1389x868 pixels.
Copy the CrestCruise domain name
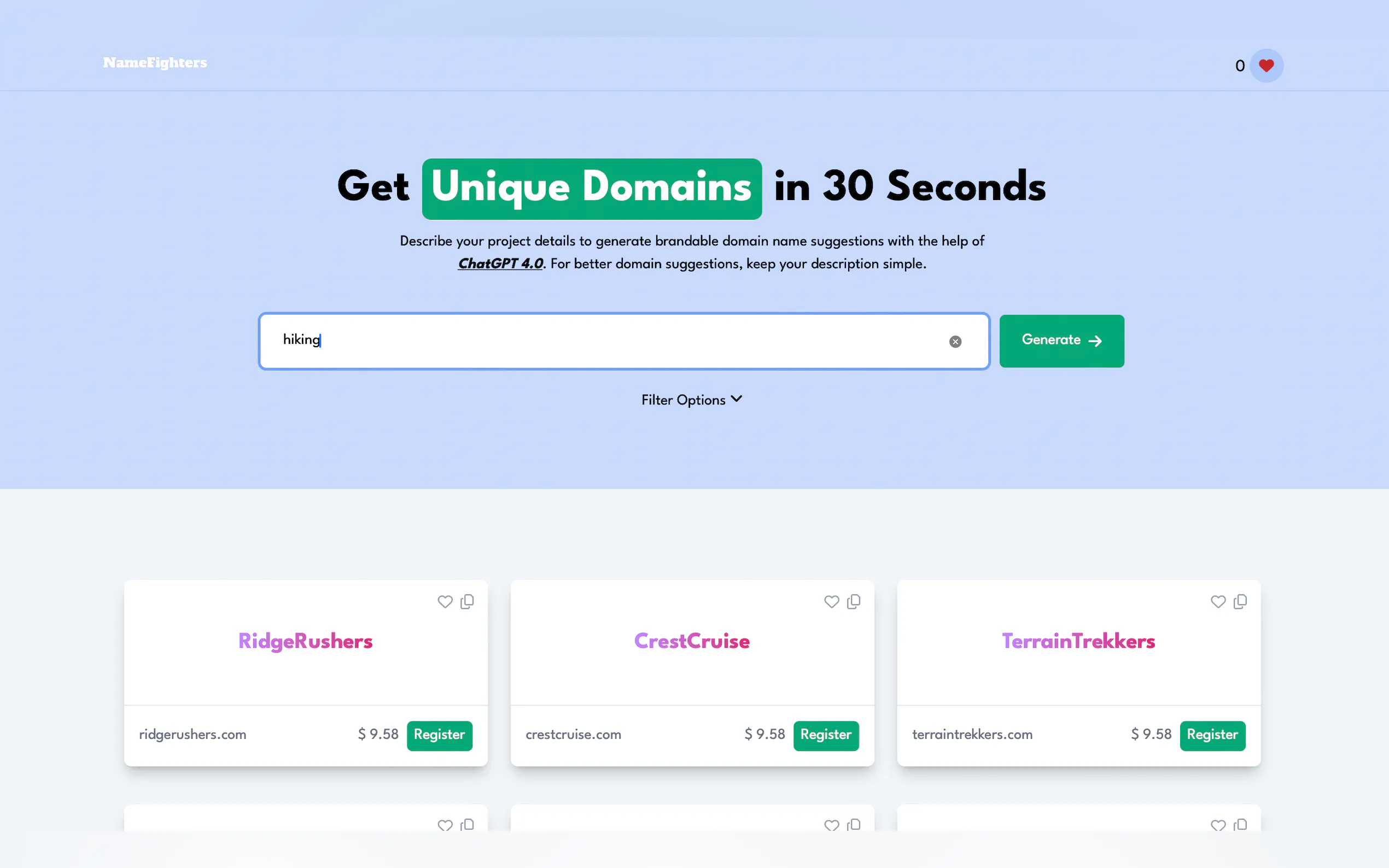click(854, 601)
